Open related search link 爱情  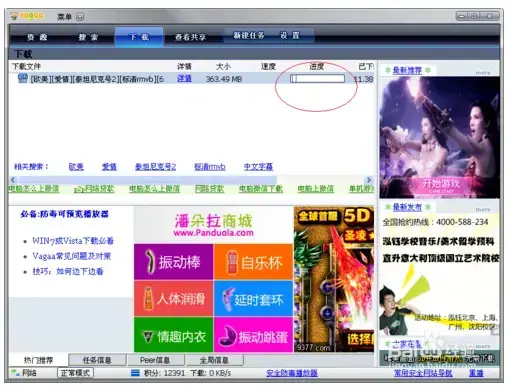coord(109,166)
